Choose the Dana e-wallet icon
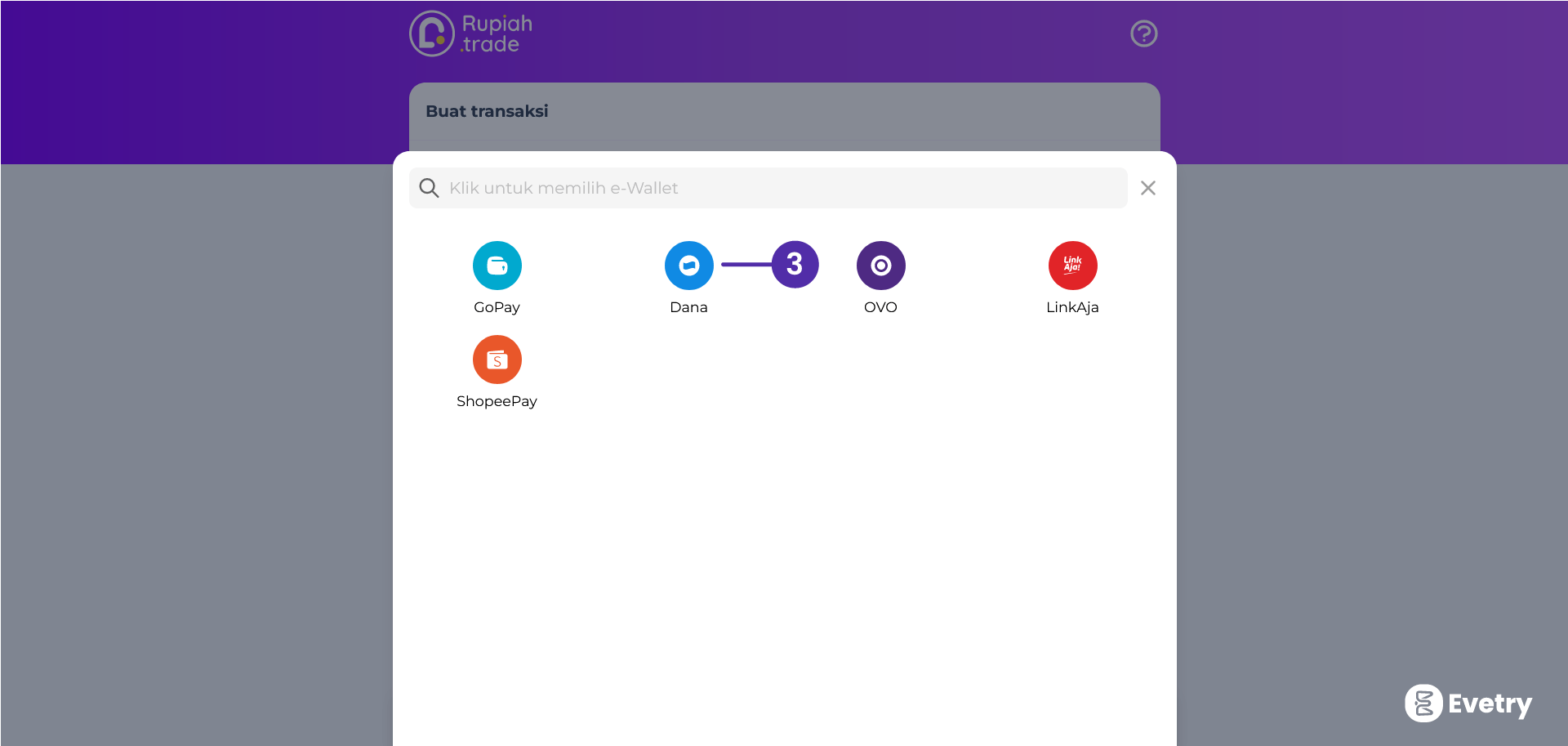This screenshot has height=746, width=1568. [688, 266]
